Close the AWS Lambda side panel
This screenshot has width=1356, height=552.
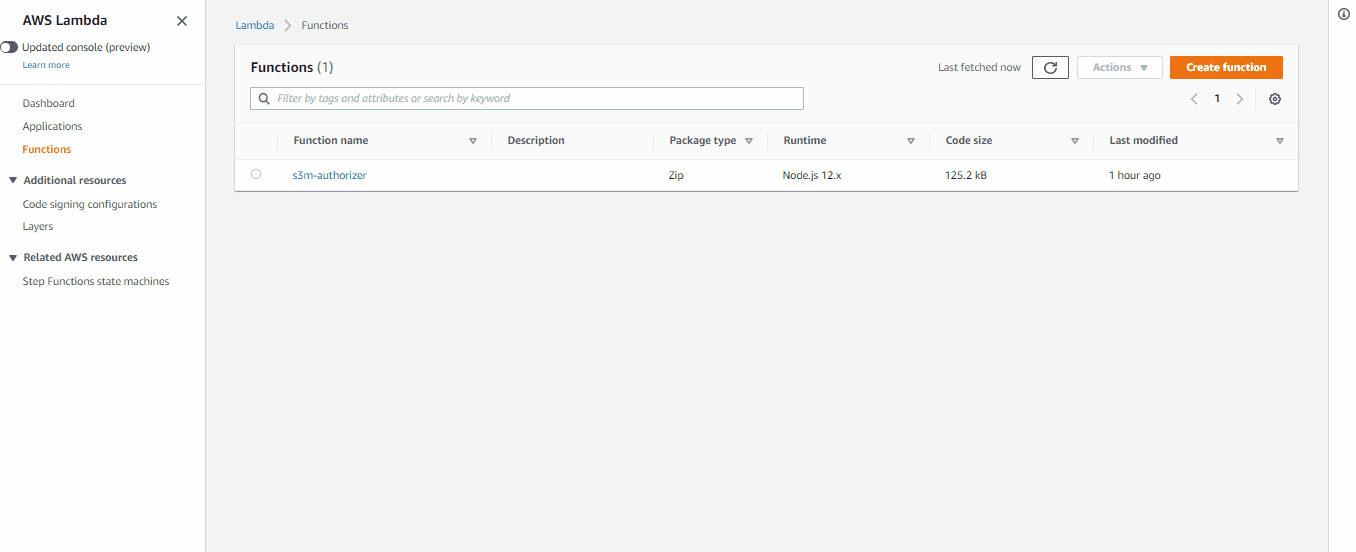pos(181,21)
